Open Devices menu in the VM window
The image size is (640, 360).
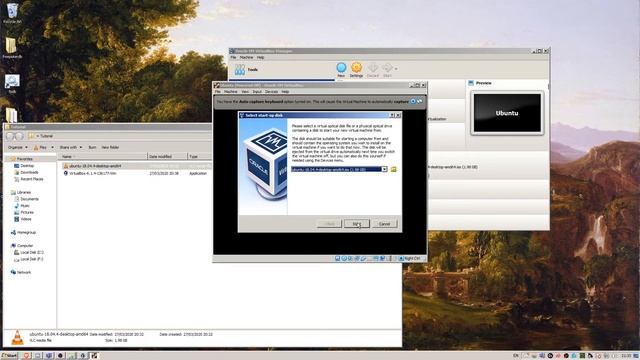pos(271,92)
